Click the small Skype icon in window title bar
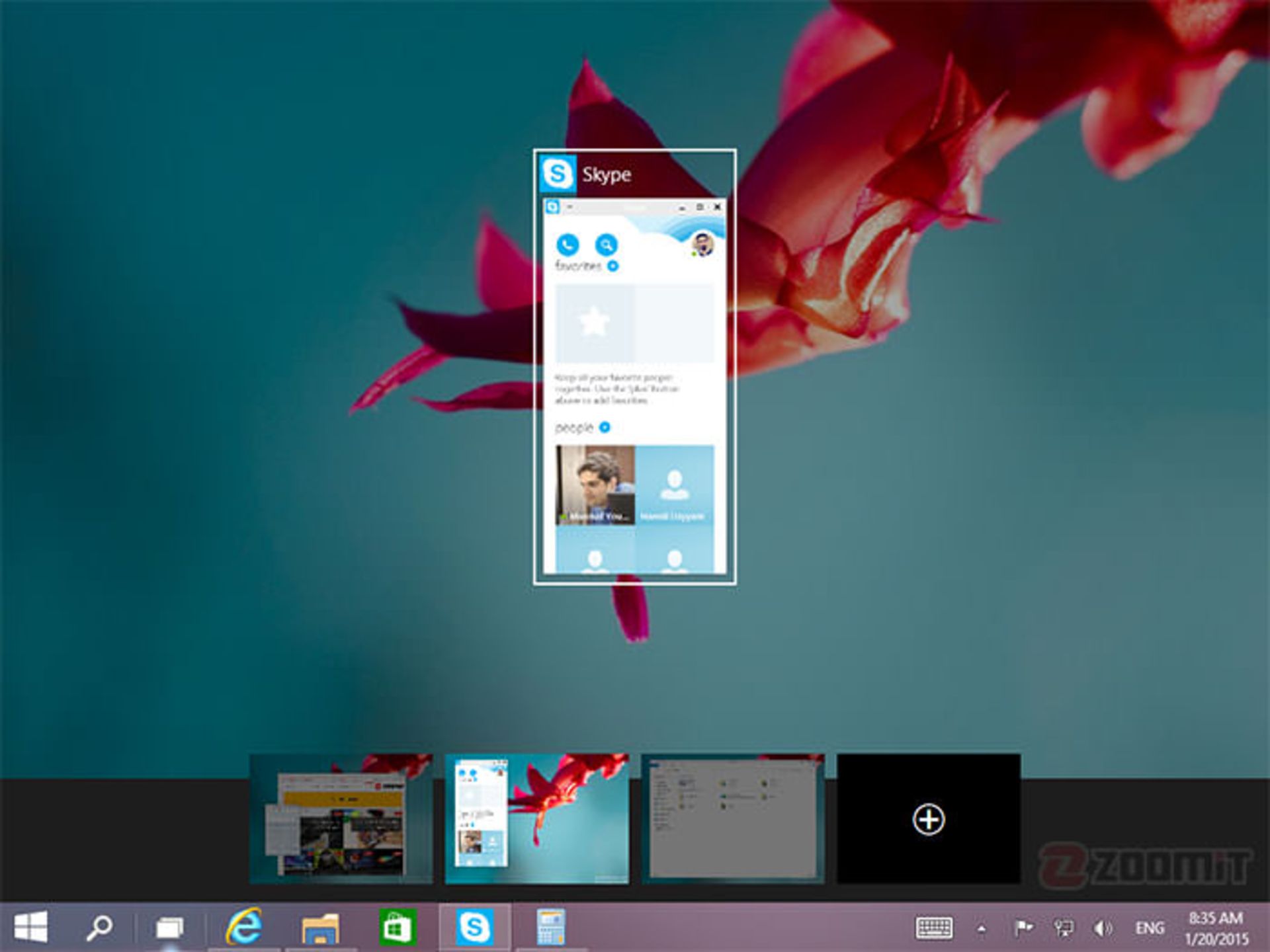The height and width of the screenshot is (952, 1270). [x=552, y=208]
